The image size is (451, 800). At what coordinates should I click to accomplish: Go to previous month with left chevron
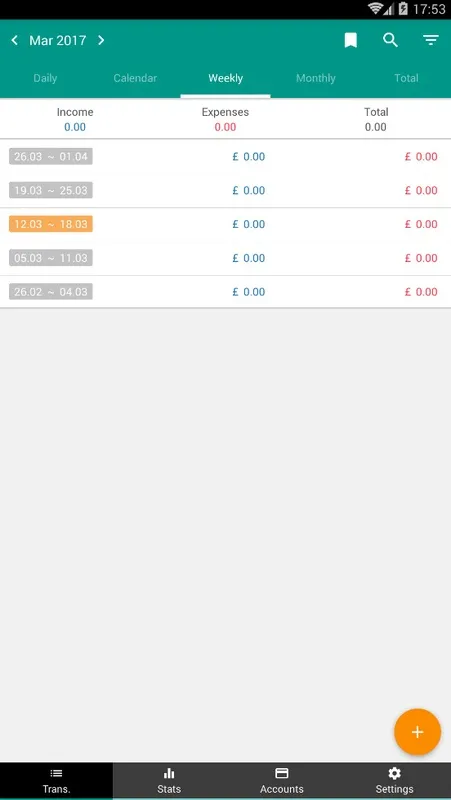point(15,40)
